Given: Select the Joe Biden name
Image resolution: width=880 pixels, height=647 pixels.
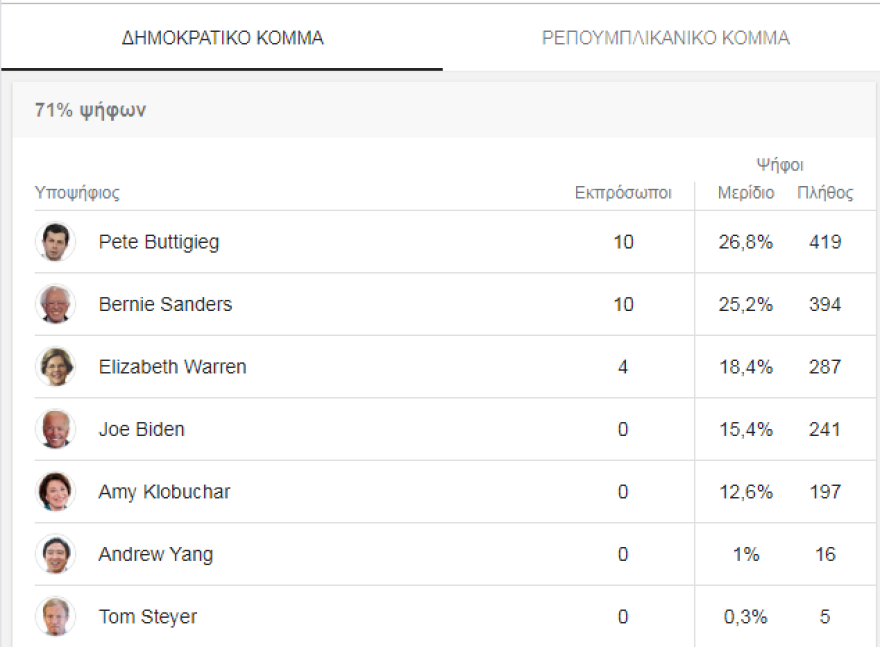Looking at the screenshot, I should tap(141, 429).
